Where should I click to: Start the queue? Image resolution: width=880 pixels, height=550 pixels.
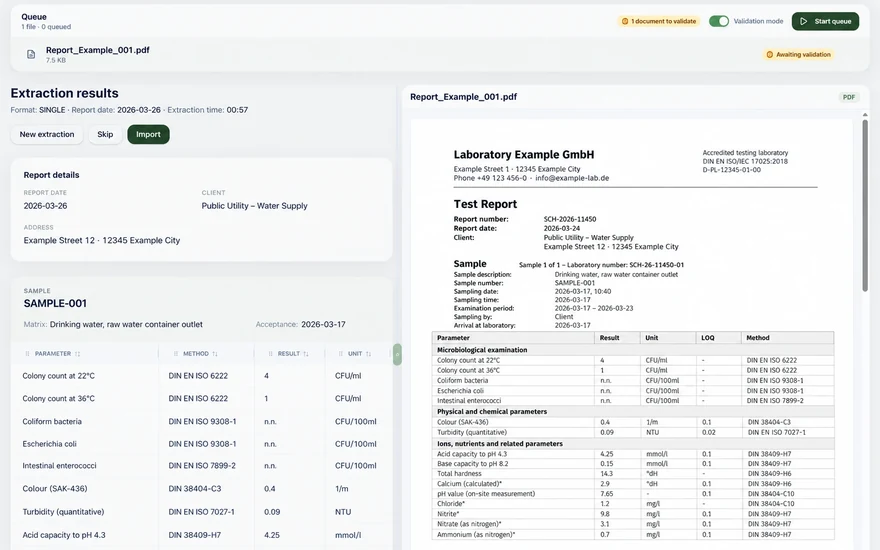click(x=825, y=21)
